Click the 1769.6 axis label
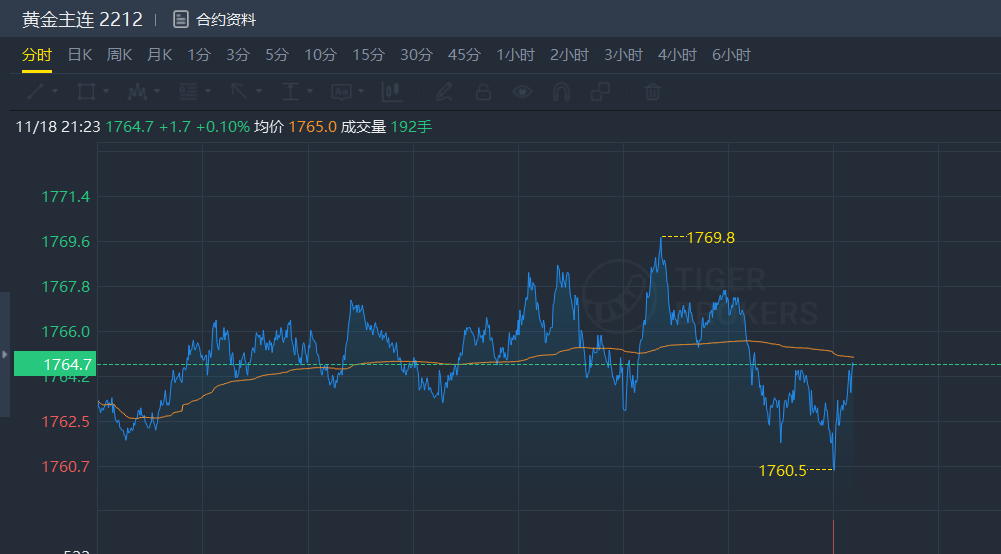The height and width of the screenshot is (554, 1001). (66, 242)
